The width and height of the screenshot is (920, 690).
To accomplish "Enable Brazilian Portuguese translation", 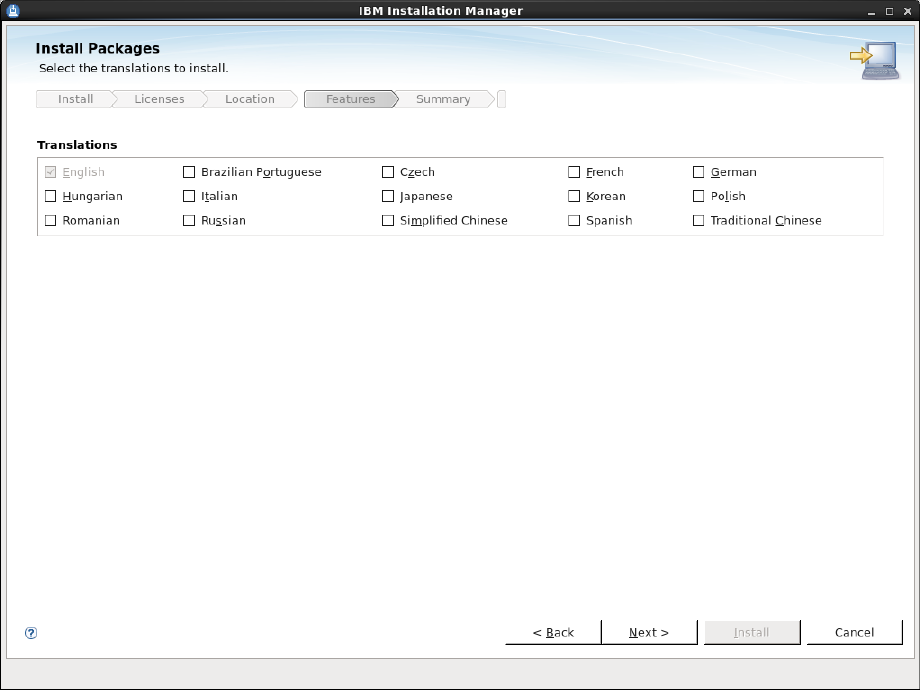I will tap(189, 172).
